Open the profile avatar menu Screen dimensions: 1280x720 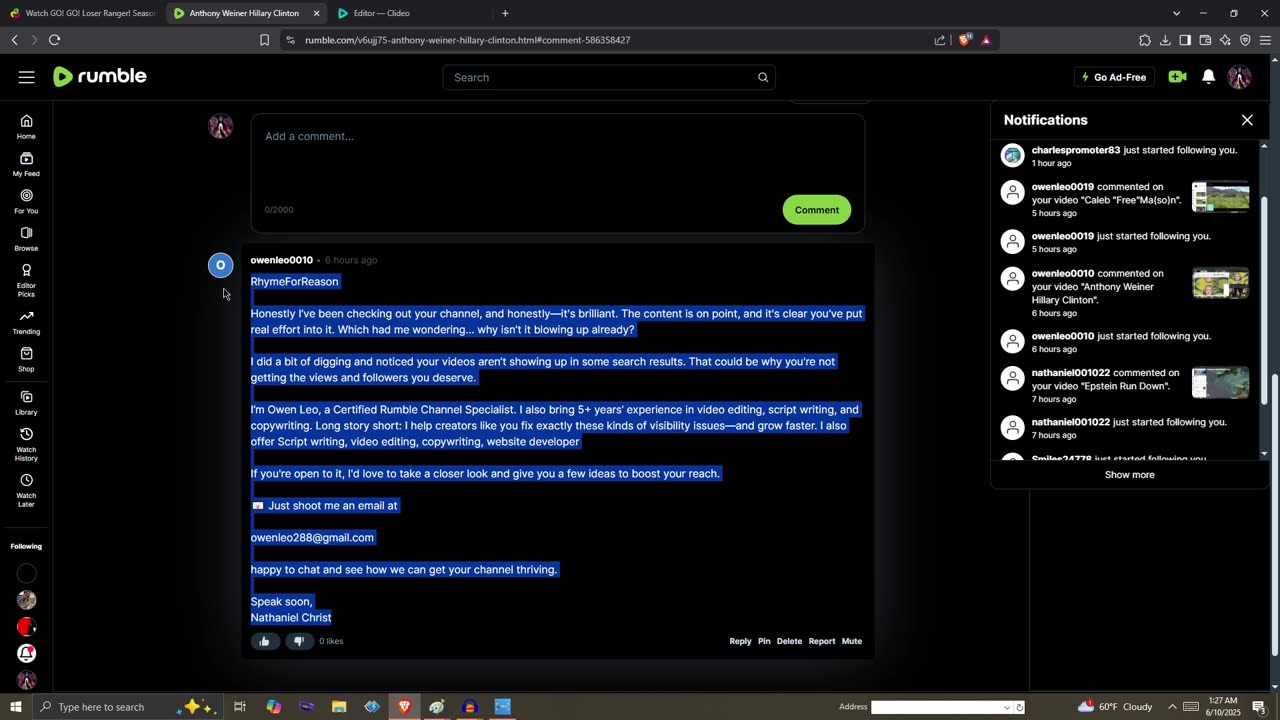[x=1239, y=77]
